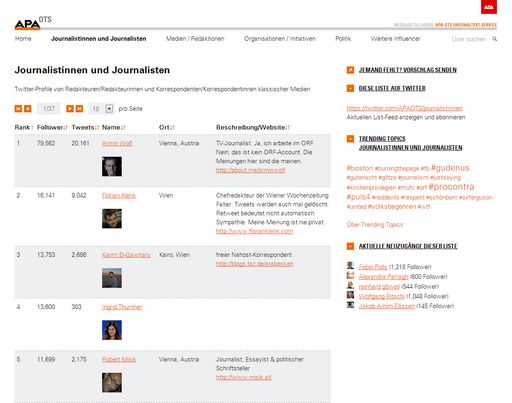The height and width of the screenshot is (403, 512).
Task: Jump to last page arrow icon
Action: point(79,109)
